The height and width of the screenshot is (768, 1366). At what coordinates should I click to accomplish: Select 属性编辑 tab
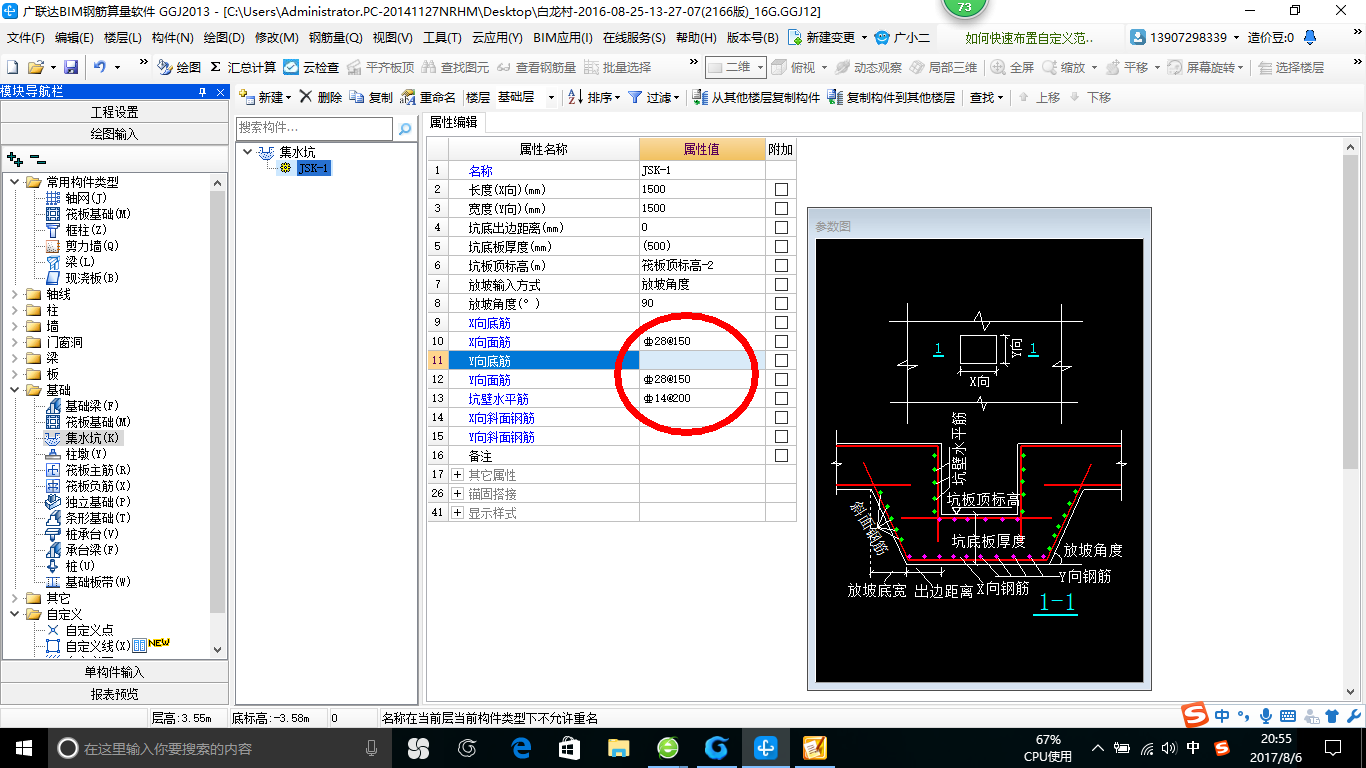pos(453,123)
